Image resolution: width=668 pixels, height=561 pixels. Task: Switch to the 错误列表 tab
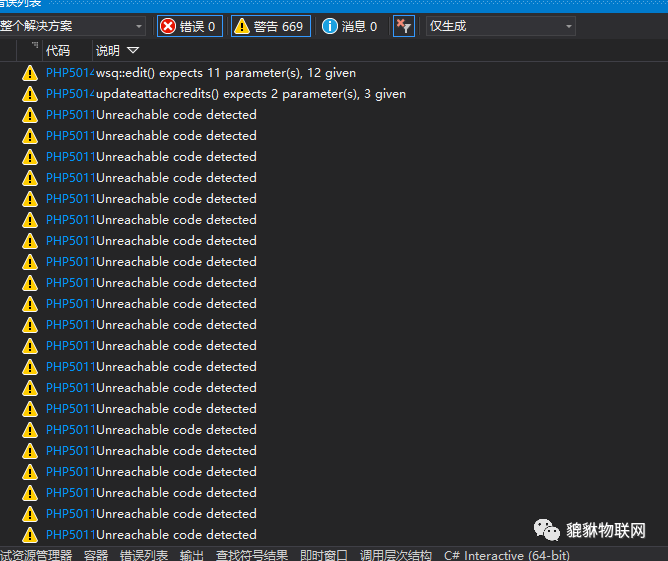144,555
